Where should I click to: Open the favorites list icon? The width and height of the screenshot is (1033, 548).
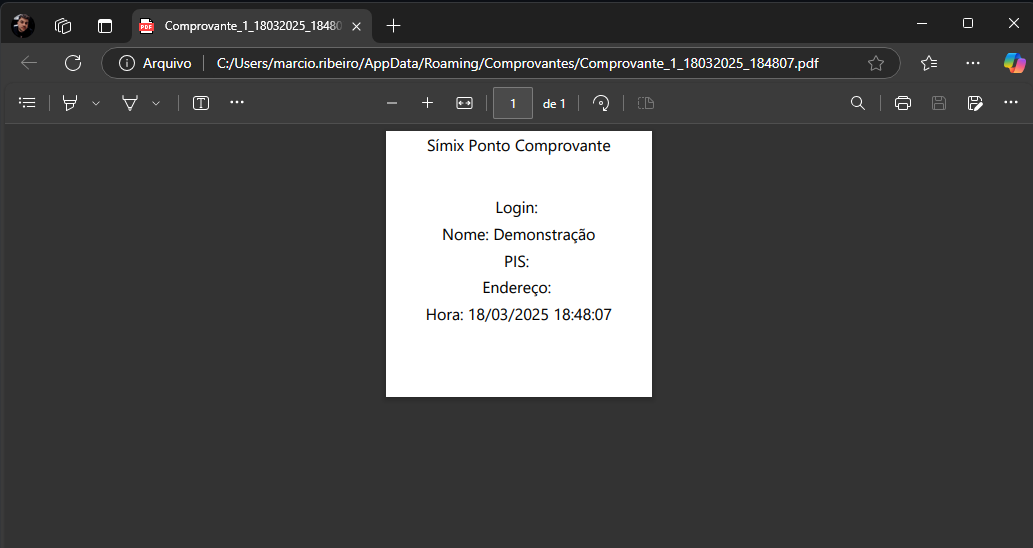click(929, 63)
